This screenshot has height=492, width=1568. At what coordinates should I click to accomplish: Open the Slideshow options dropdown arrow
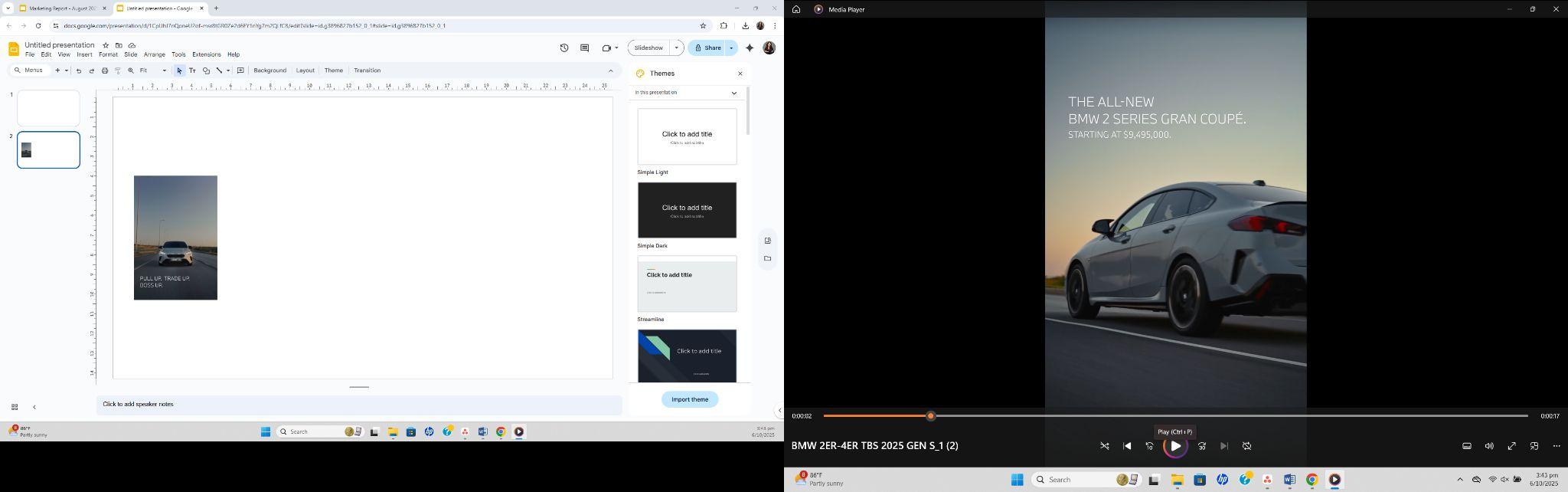(x=676, y=48)
